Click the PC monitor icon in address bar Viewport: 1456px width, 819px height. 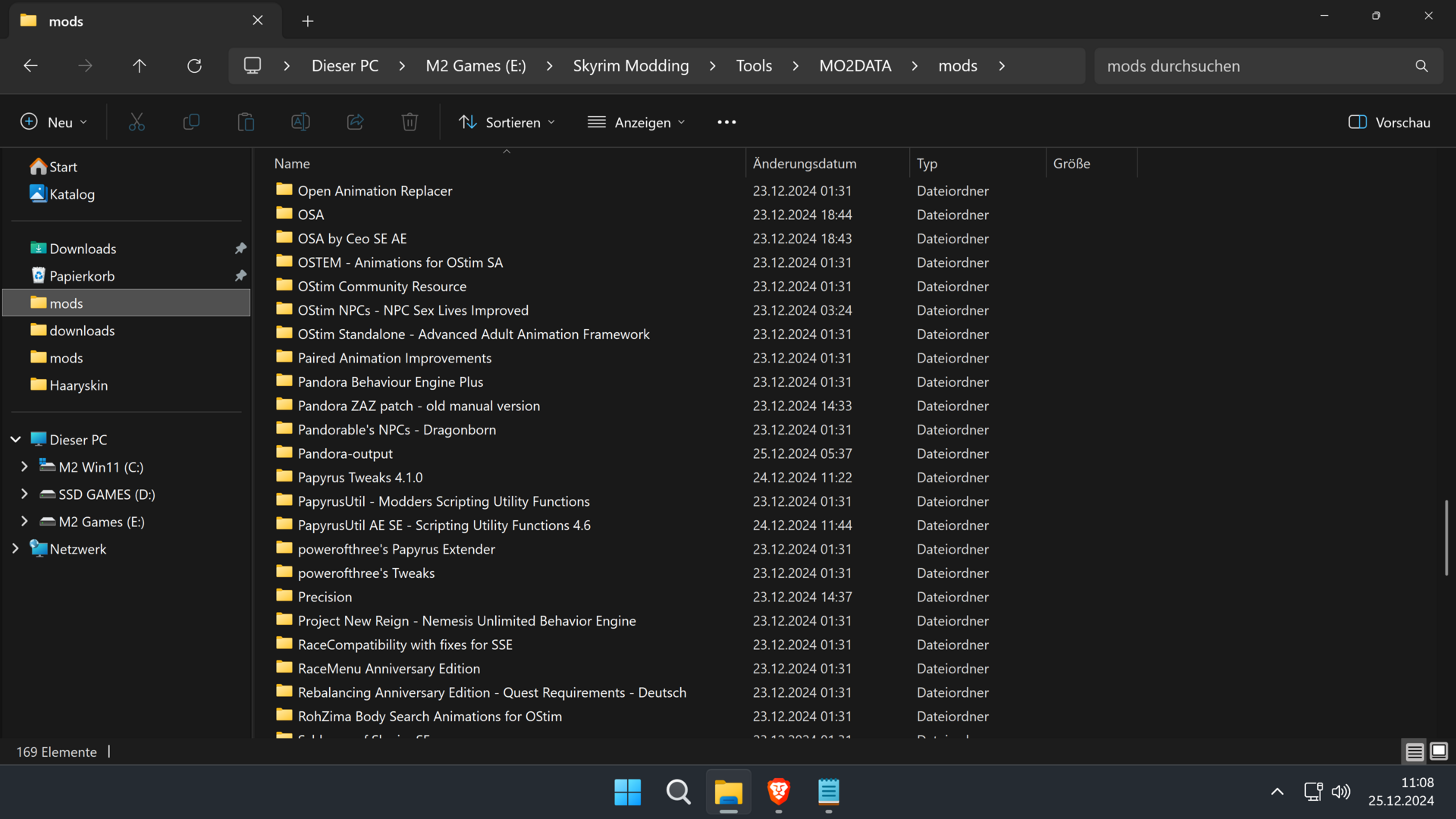click(x=253, y=66)
